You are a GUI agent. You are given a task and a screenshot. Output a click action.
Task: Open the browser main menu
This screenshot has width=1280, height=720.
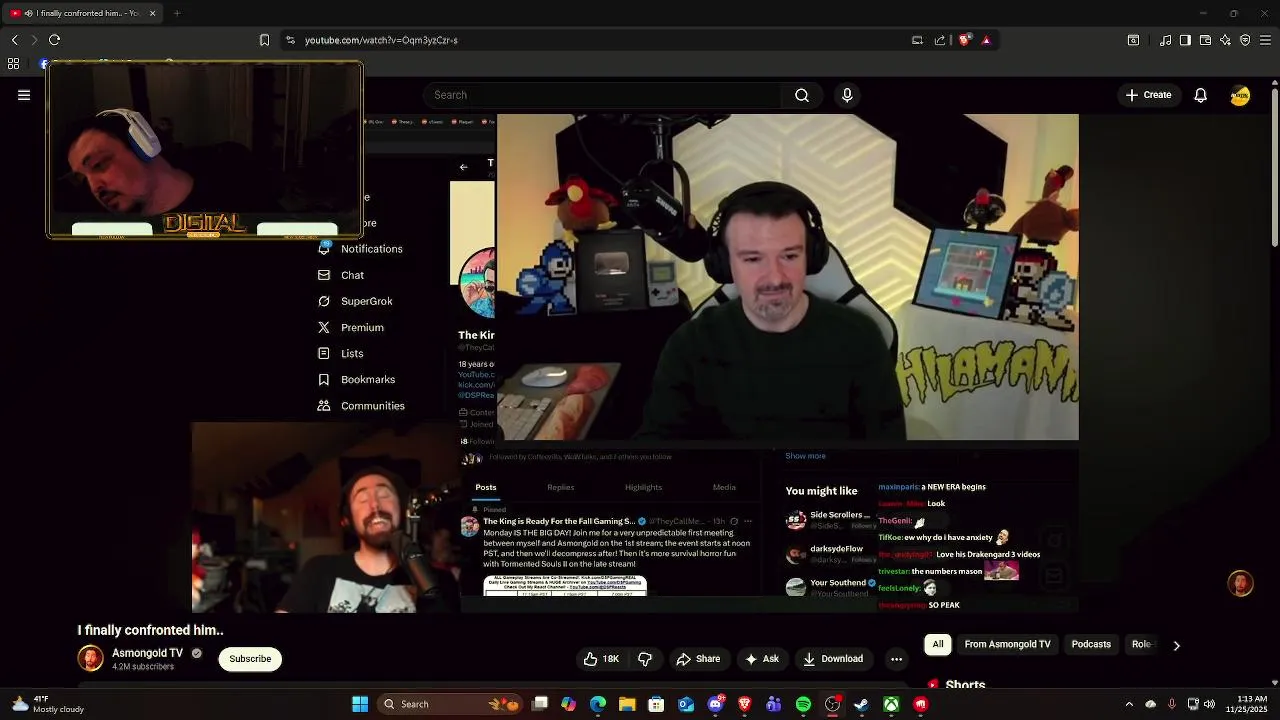tap(1265, 40)
